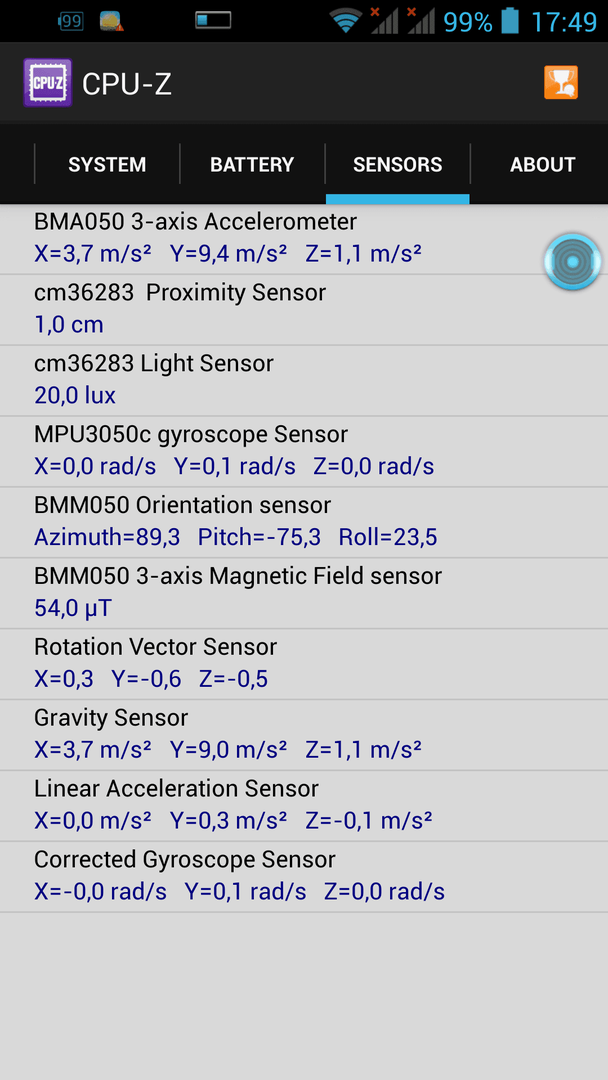Tap the battery icon in status bar
608x1080 pixels.
510,21
